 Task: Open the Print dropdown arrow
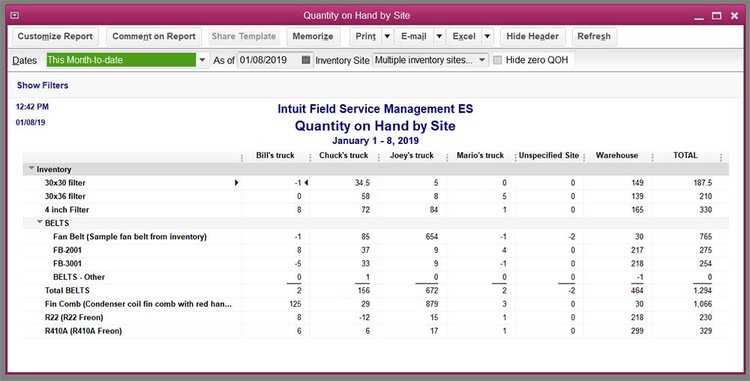387,36
